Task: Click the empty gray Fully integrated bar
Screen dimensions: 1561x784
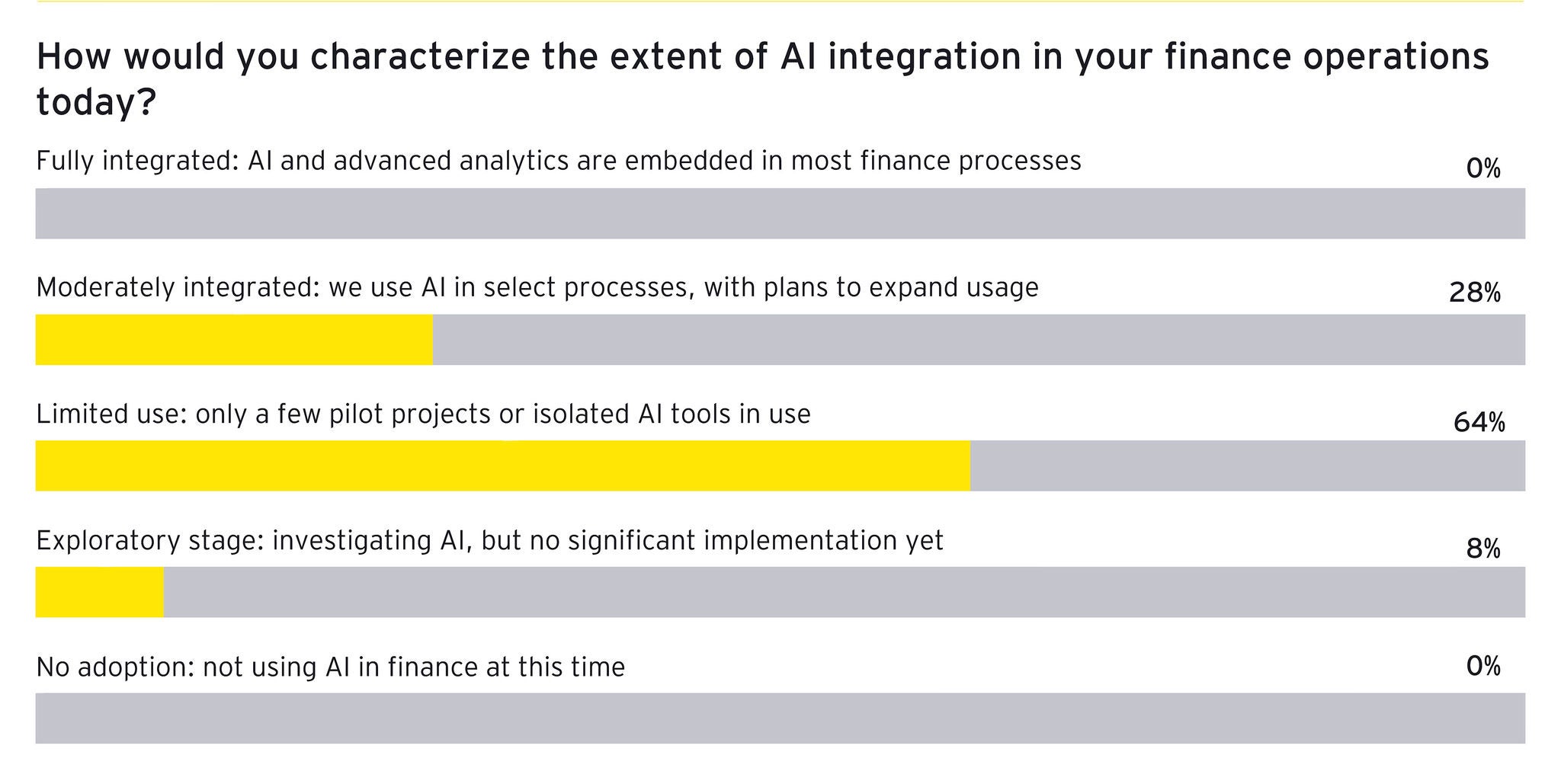Action: 780,213
